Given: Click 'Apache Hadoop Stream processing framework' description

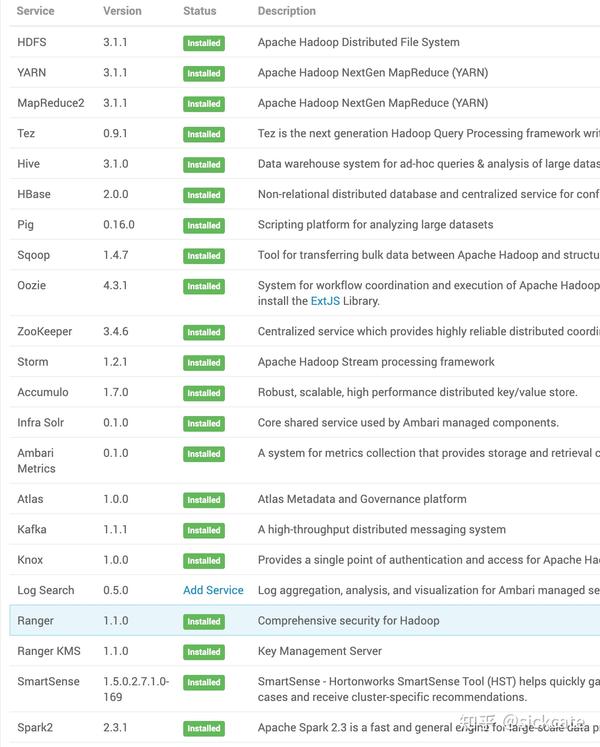Looking at the screenshot, I should point(376,362).
